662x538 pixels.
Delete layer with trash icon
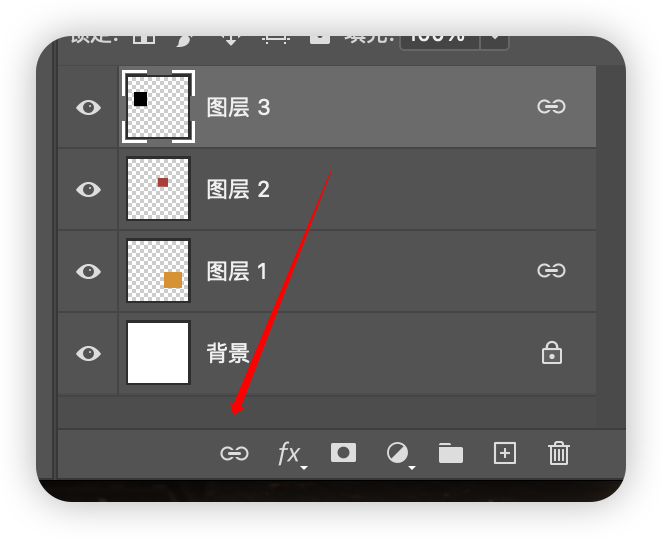click(x=559, y=453)
